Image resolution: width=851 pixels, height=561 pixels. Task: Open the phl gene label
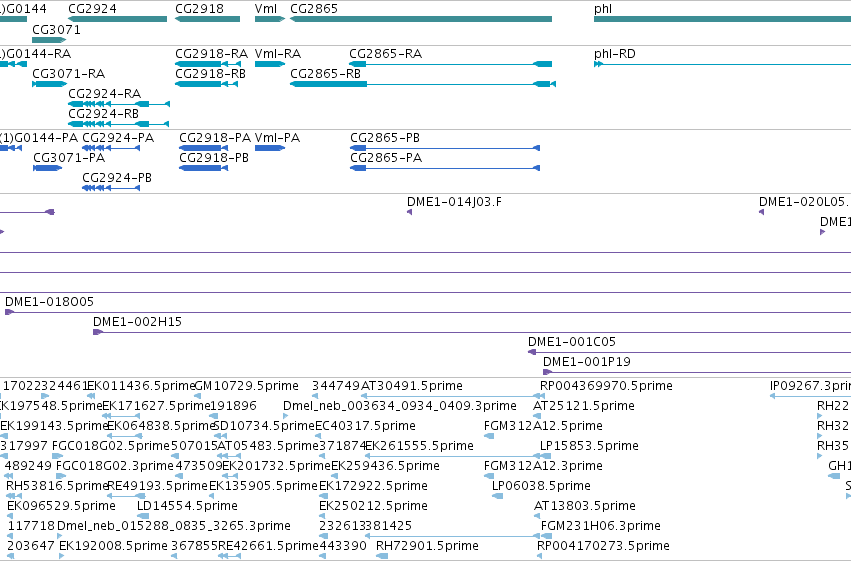603,9
